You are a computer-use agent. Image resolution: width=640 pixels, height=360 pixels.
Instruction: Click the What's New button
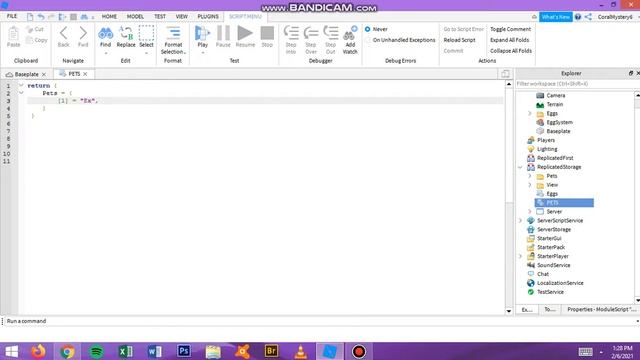click(556, 17)
